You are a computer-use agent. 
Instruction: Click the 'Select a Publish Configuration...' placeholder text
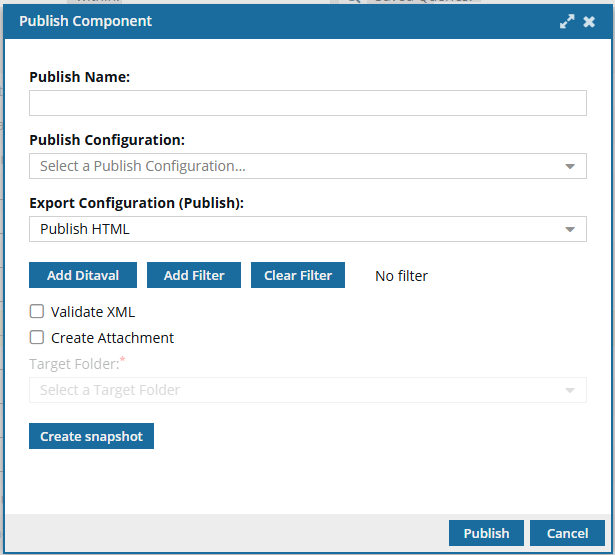click(x=143, y=166)
